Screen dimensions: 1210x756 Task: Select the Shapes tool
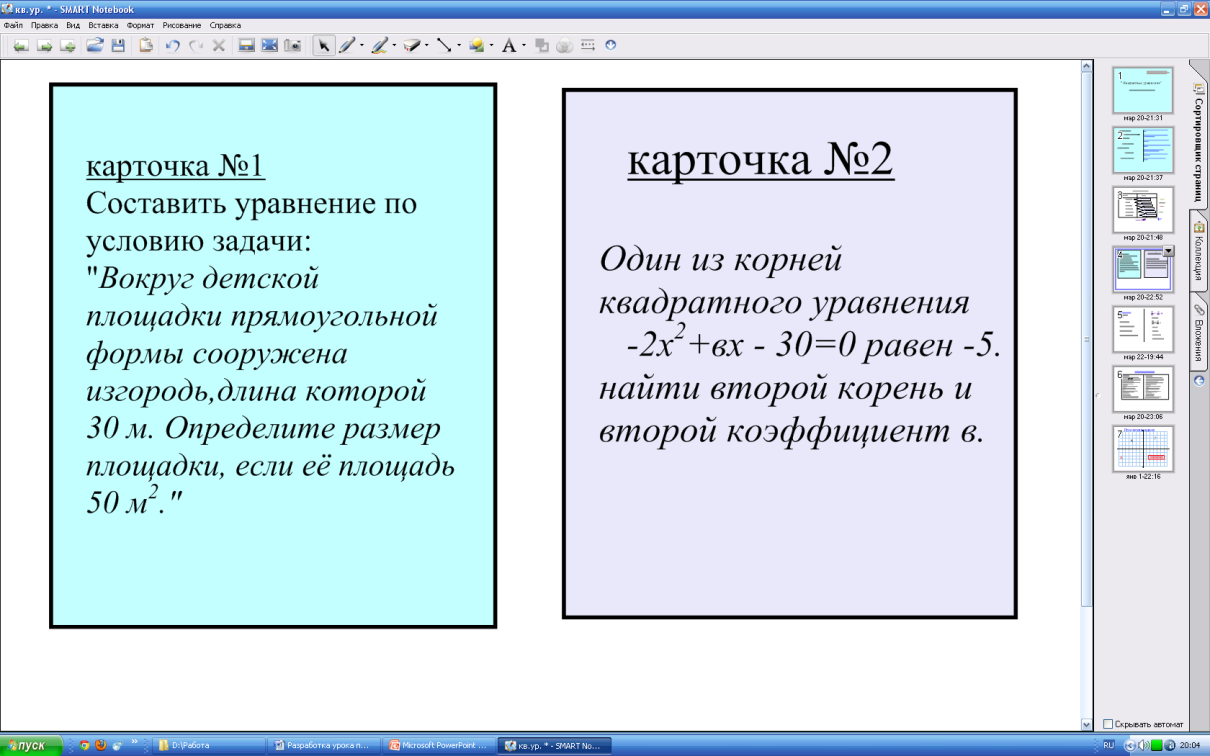pyautogui.click(x=477, y=45)
